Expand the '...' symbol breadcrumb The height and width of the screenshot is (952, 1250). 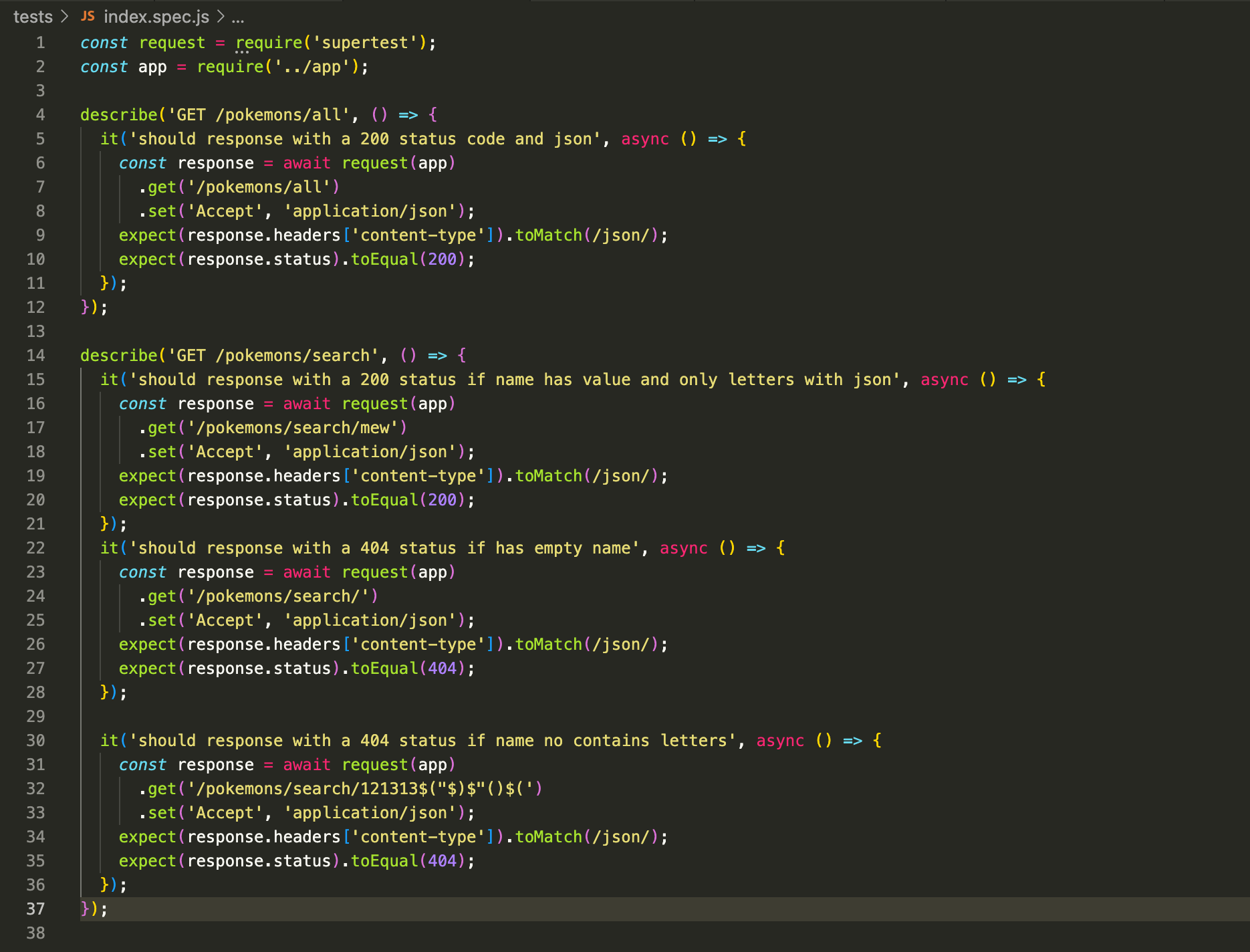[239, 17]
